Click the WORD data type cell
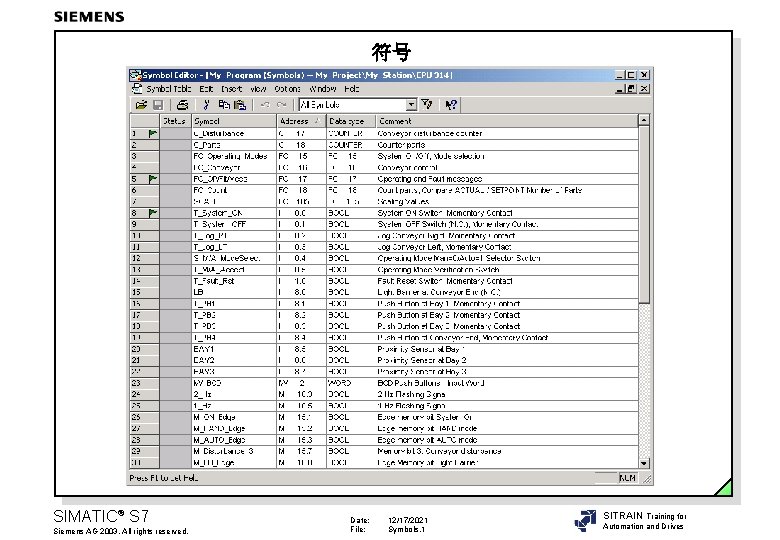 pyautogui.click(x=350, y=383)
